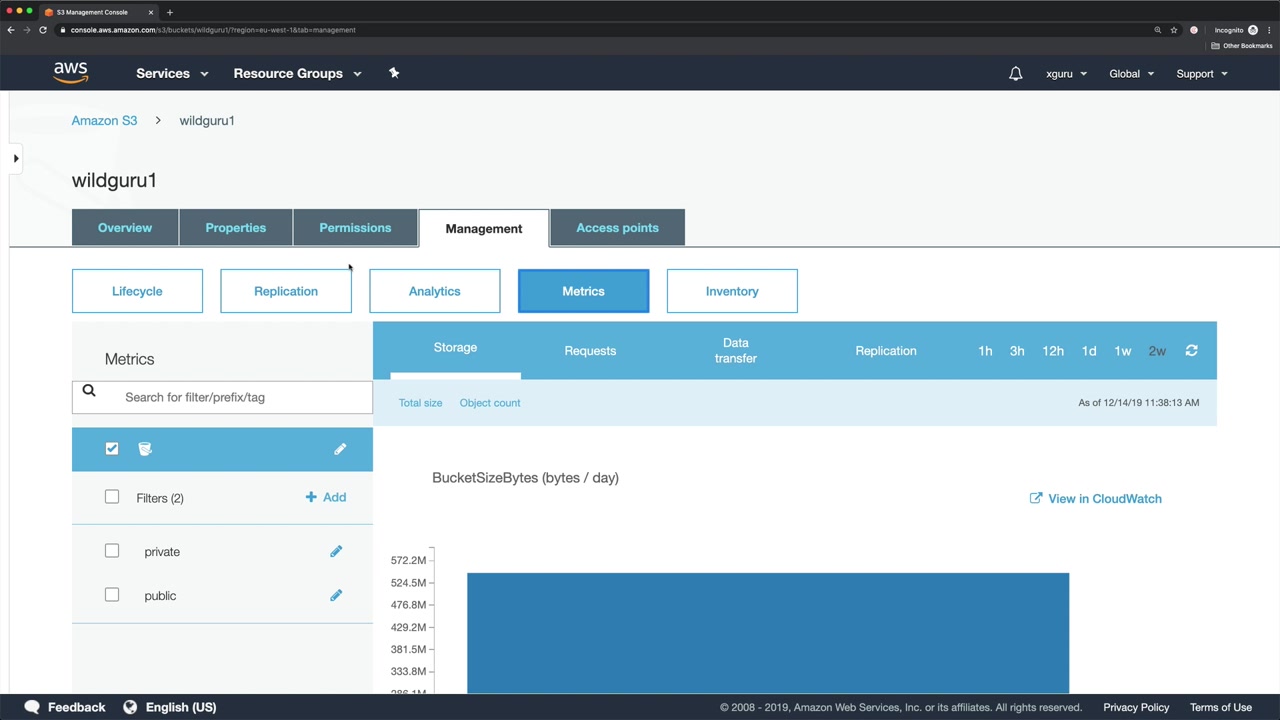Switch to the Overview tab
This screenshot has width=1280, height=720.
click(x=125, y=227)
